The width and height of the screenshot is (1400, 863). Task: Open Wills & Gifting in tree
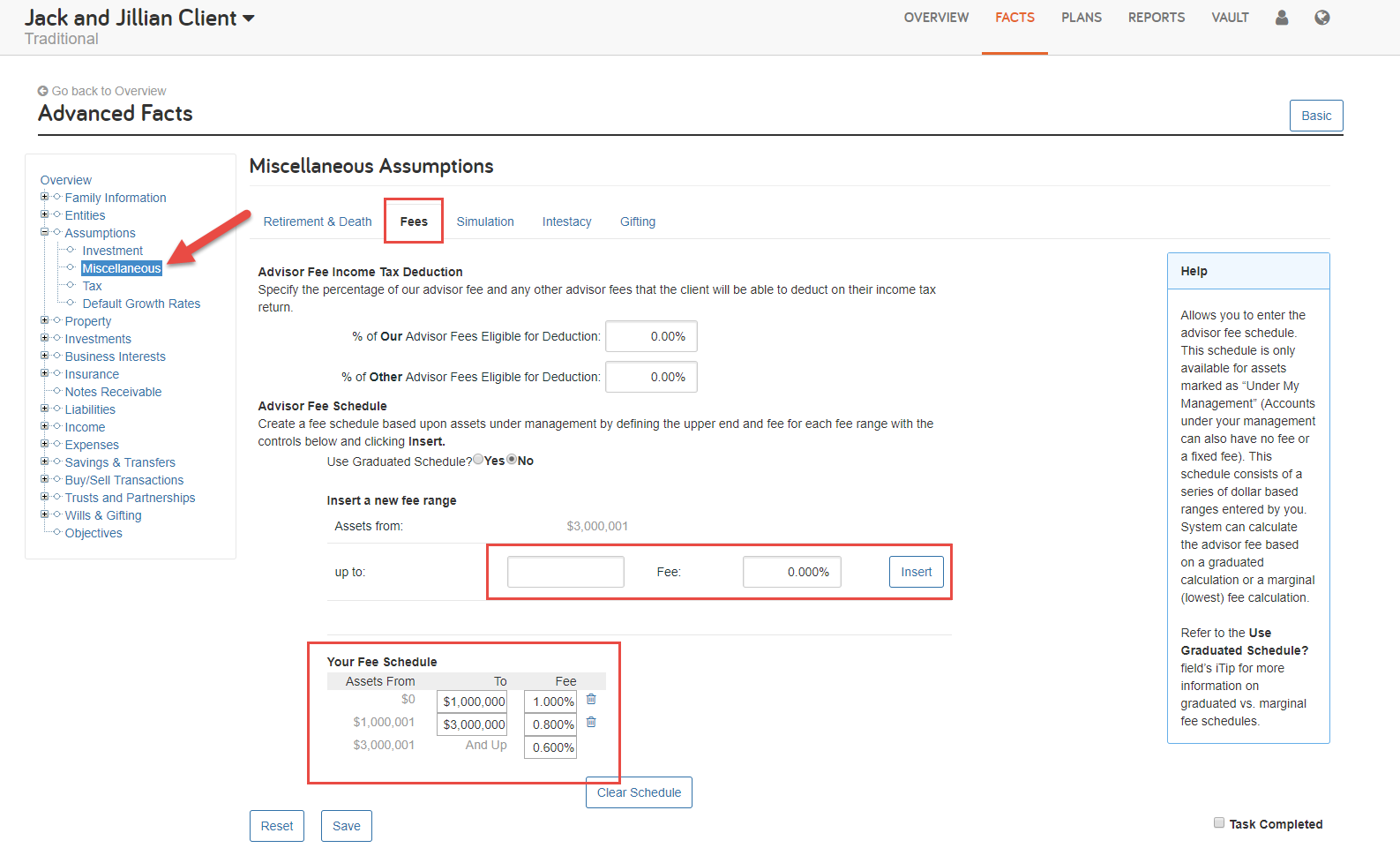coord(103,515)
